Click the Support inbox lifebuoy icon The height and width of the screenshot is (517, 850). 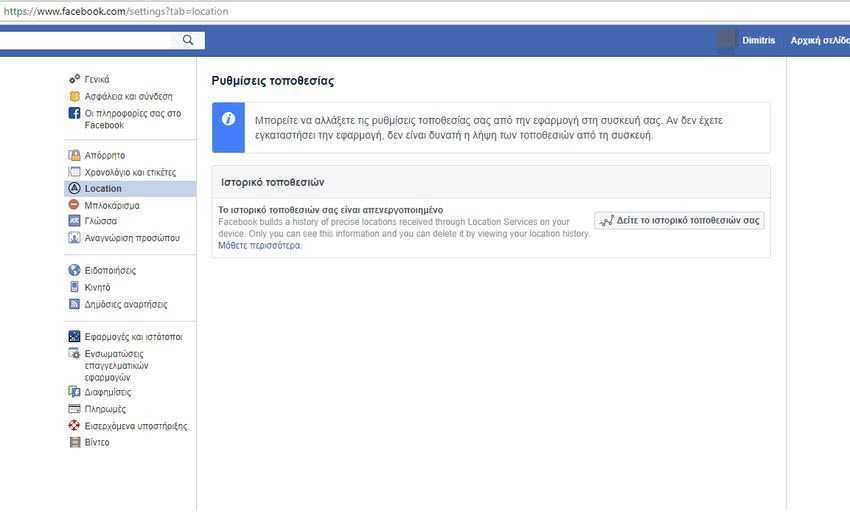pos(74,425)
